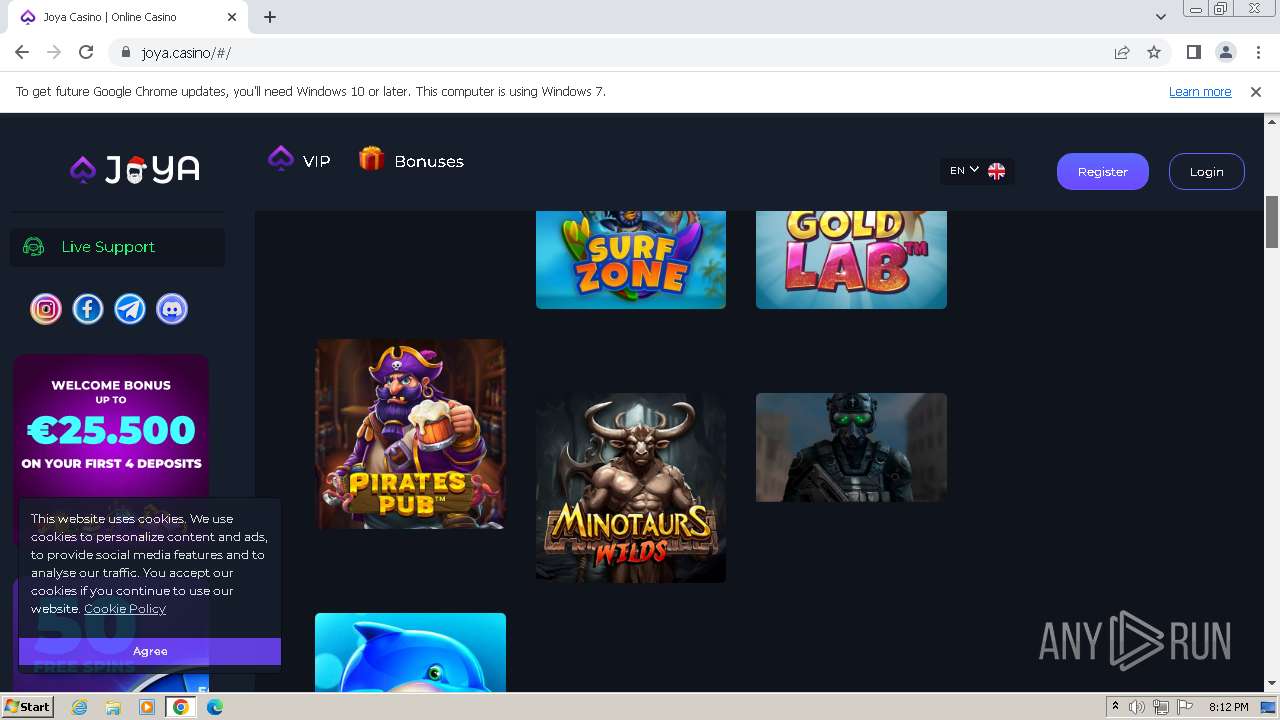1280x720 pixels.
Task: Click the Live Support headset icon
Action: click(x=34, y=247)
